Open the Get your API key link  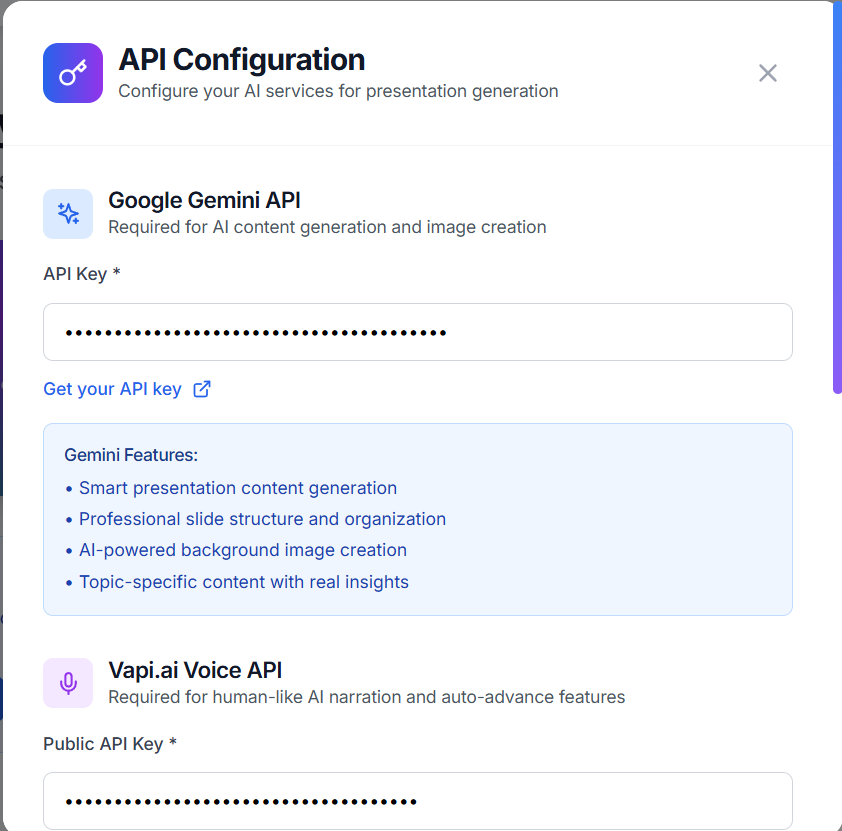127,389
